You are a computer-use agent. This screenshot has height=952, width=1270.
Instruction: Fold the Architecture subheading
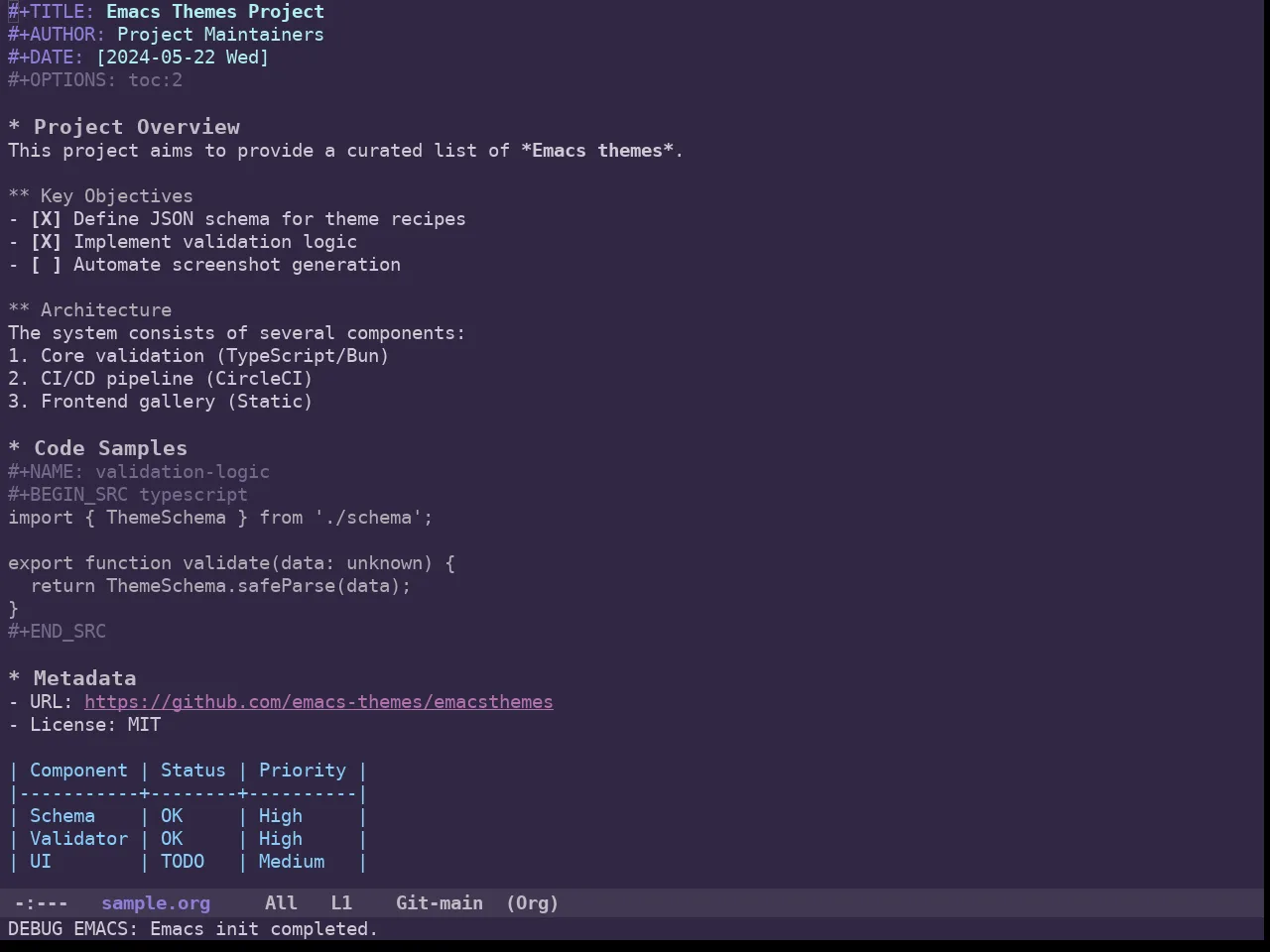[89, 310]
